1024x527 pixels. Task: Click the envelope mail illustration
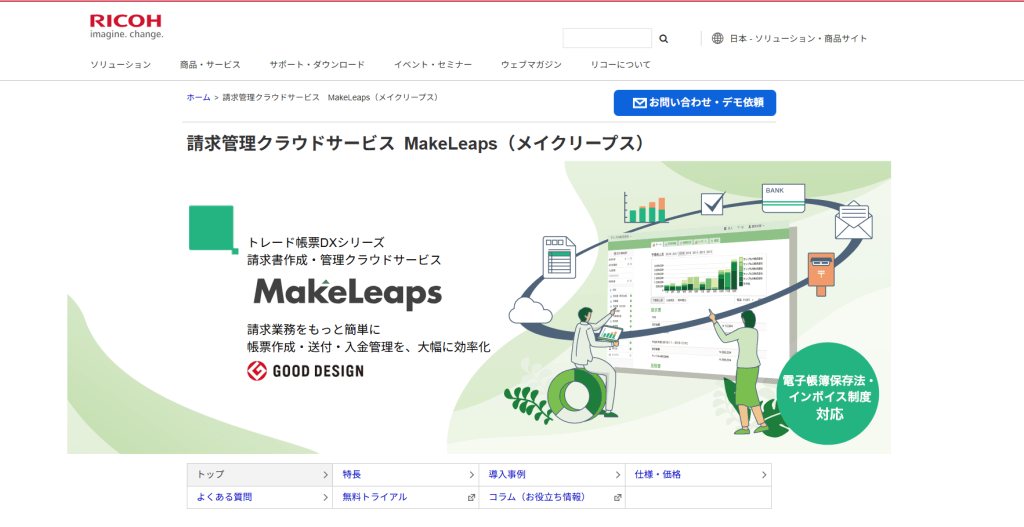(x=854, y=219)
